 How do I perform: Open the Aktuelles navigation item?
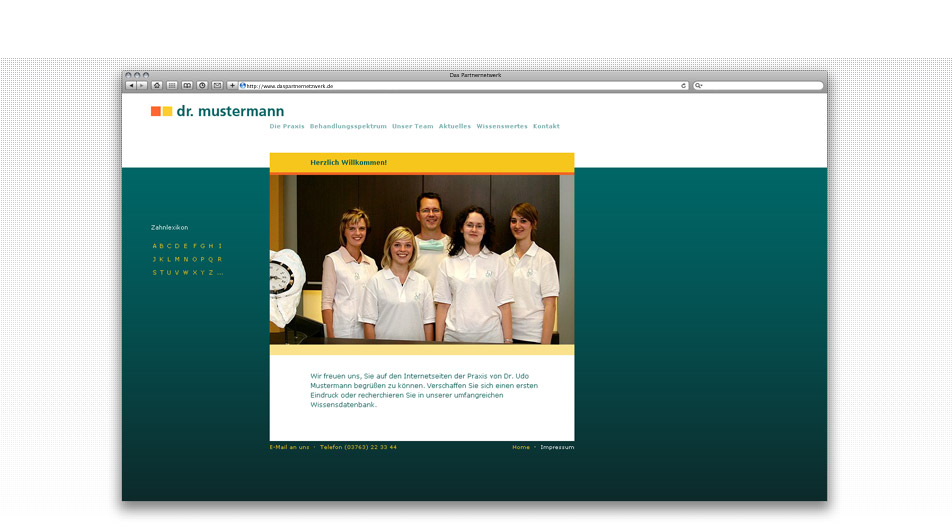[x=455, y=127]
